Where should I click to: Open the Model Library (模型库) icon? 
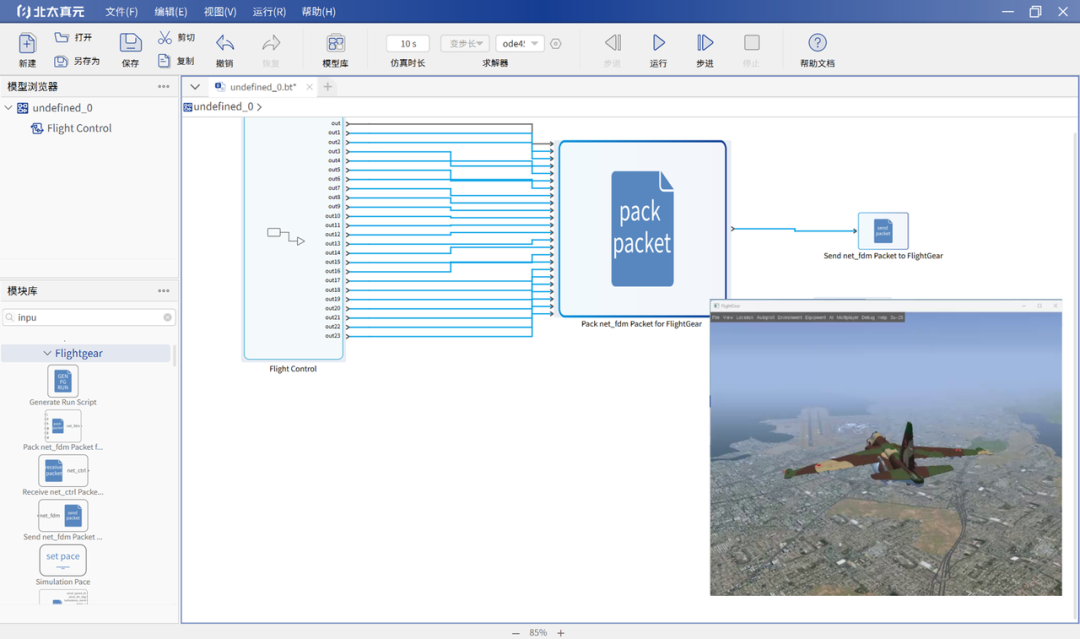[x=335, y=43]
